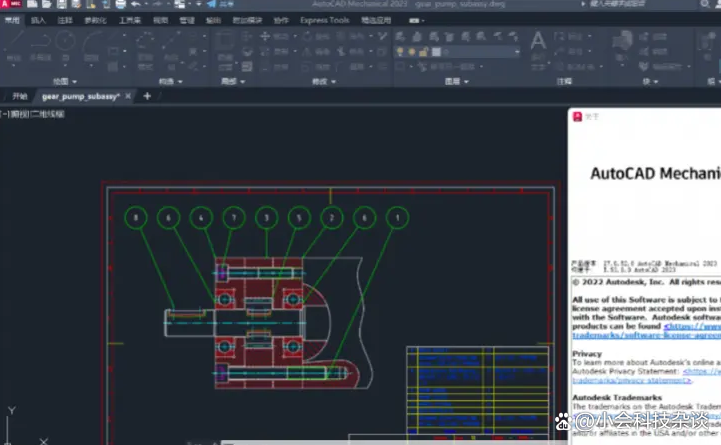The image size is (721, 445).
Task: Open the Express Tools ribbon tab
Action: (325, 20)
